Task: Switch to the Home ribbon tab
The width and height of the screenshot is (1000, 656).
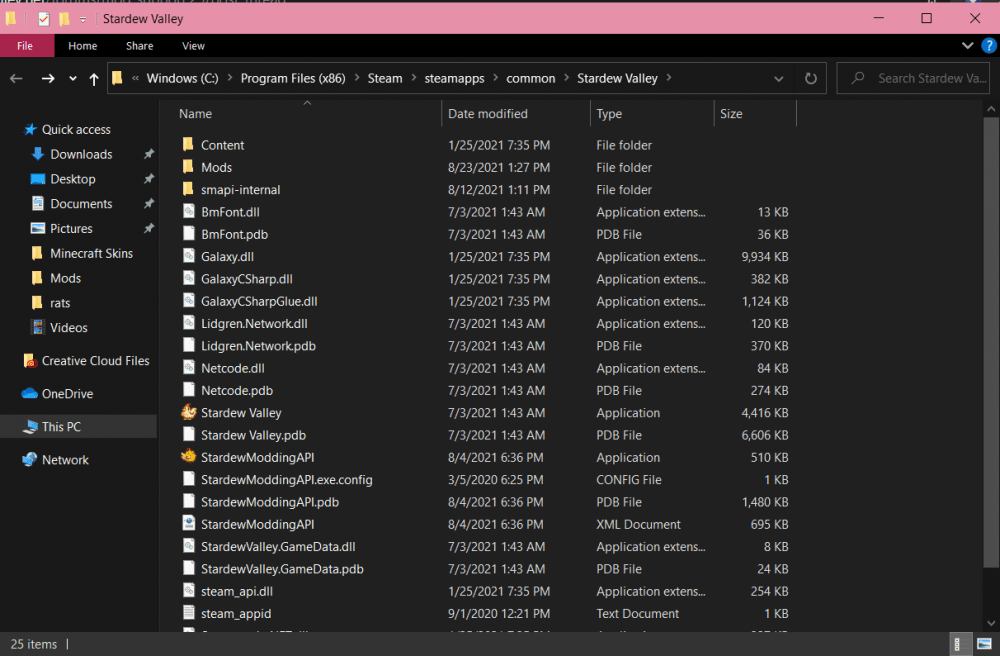Action: [x=83, y=46]
